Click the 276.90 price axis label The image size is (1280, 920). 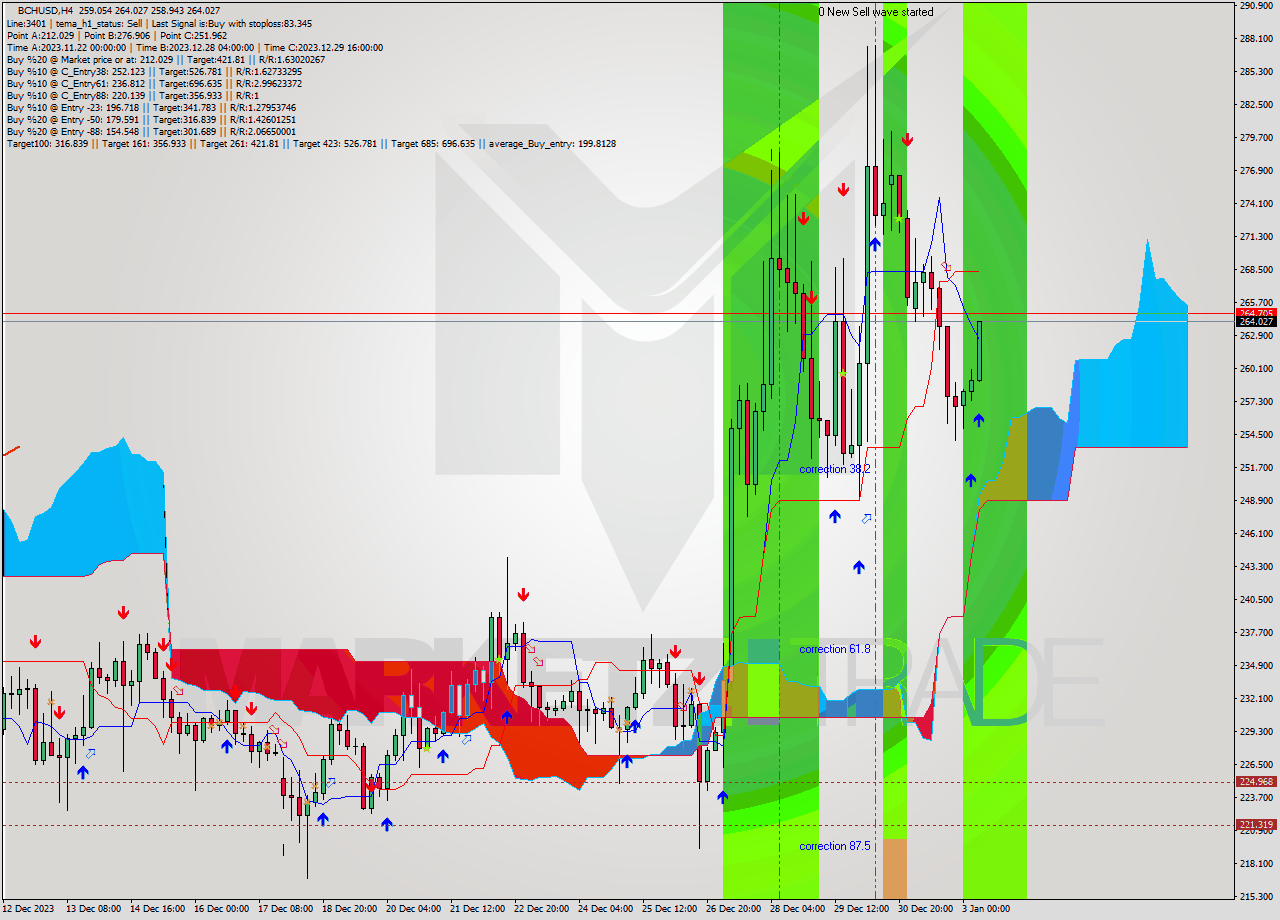1256,171
